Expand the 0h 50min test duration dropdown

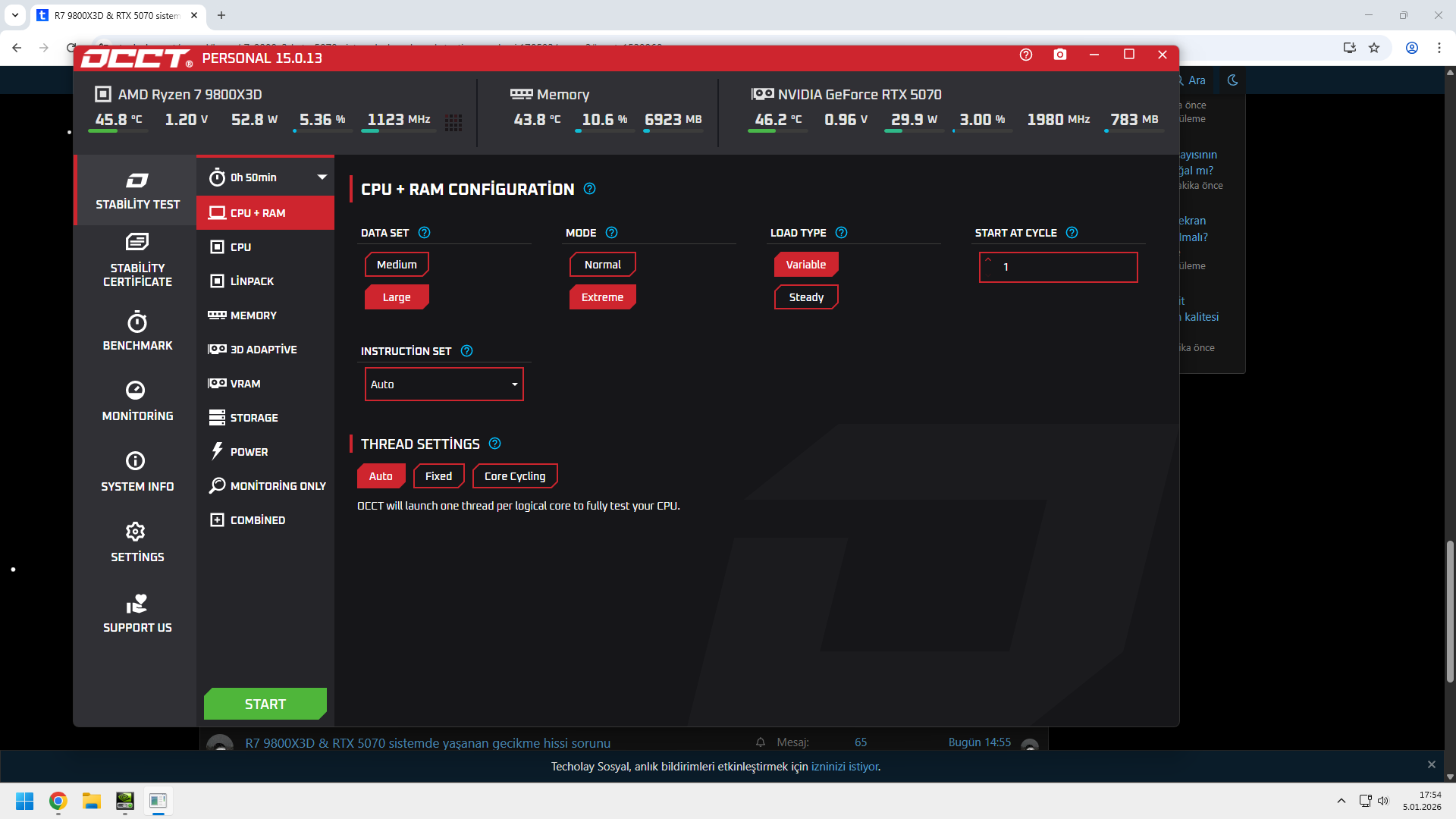click(x=265, y=177)
